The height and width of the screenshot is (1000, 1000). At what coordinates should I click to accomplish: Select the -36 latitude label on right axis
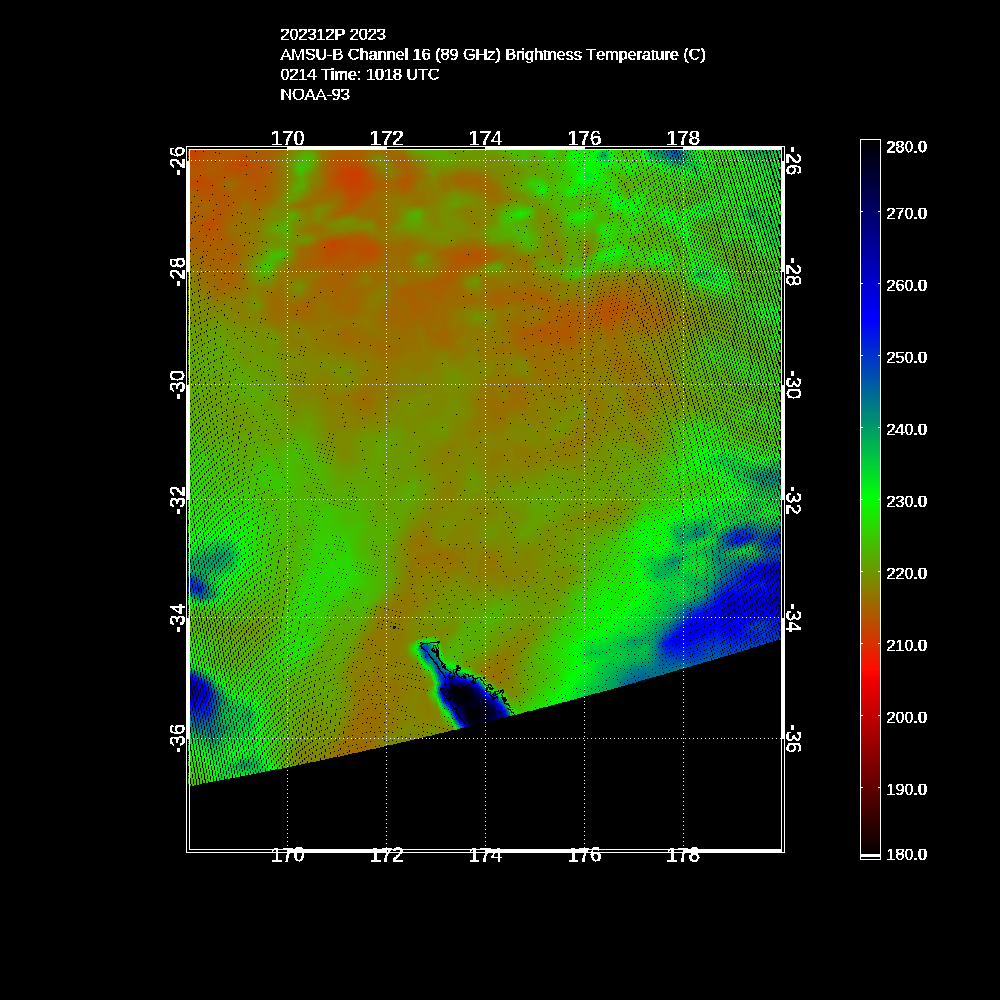[793, 739]
